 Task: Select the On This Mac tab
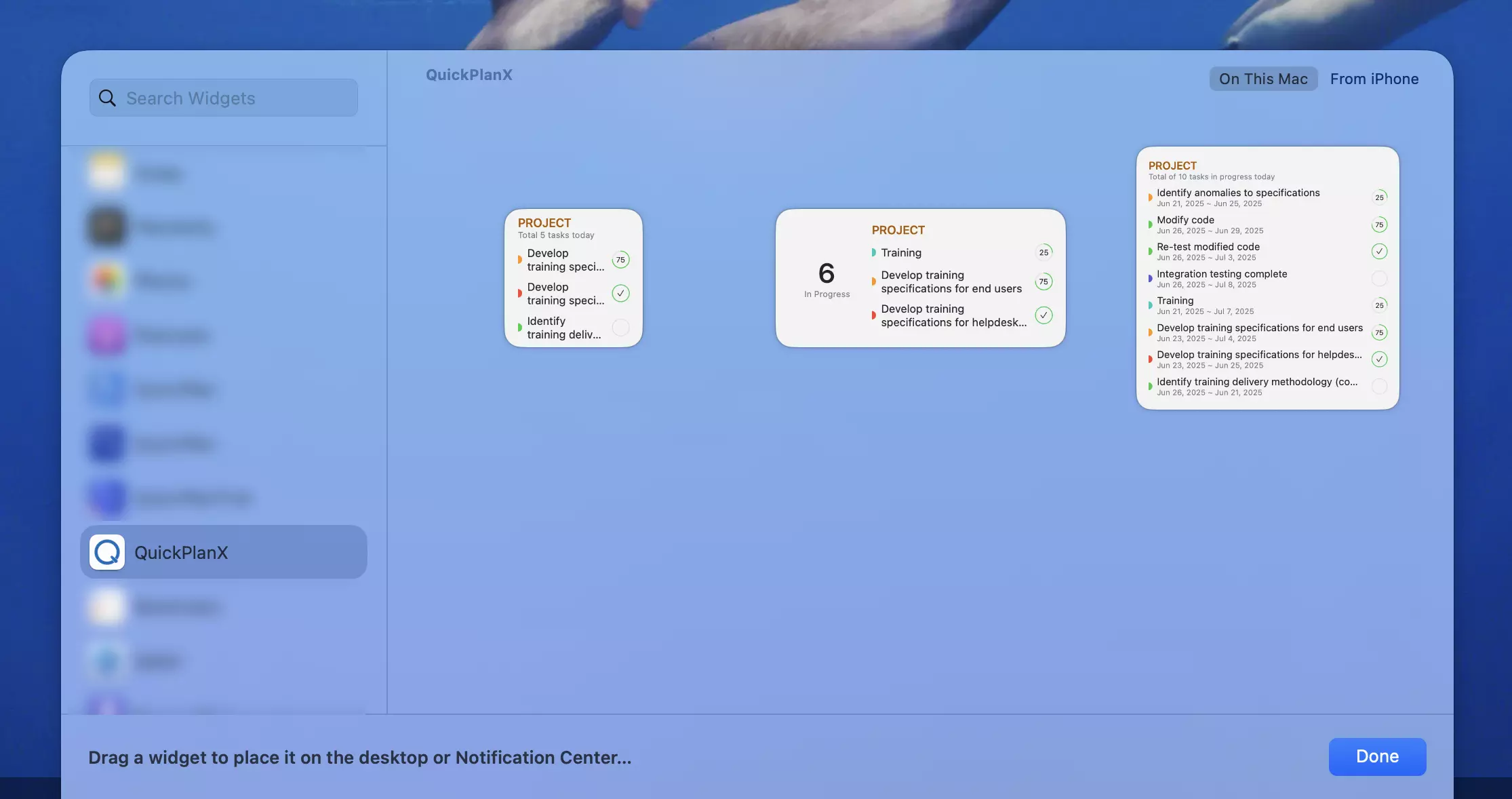pos(1263,79)
